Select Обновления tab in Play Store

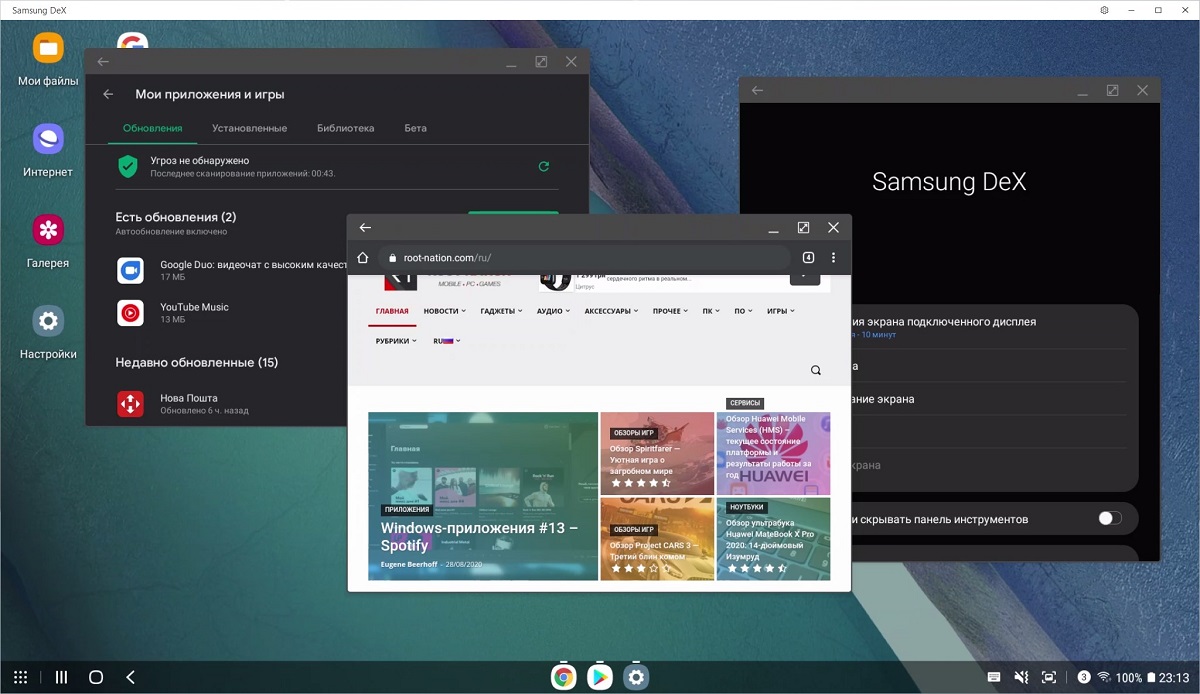coord(152,128)
